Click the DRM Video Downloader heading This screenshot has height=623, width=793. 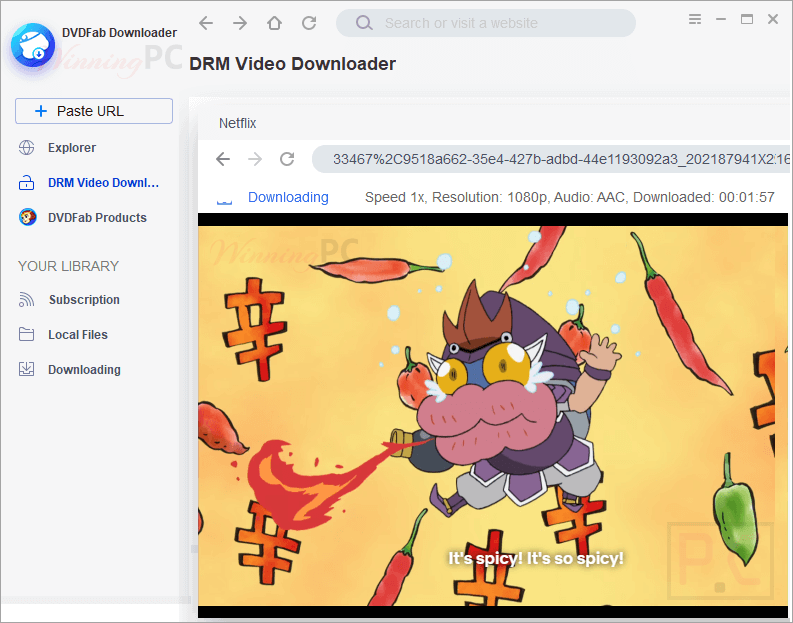click(x=292, y=64)
